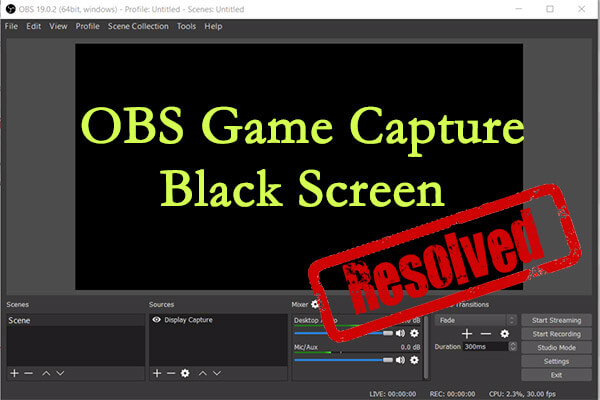
Task: Hide the Display Capture source eye icon
Action: (x=157, y=320)
